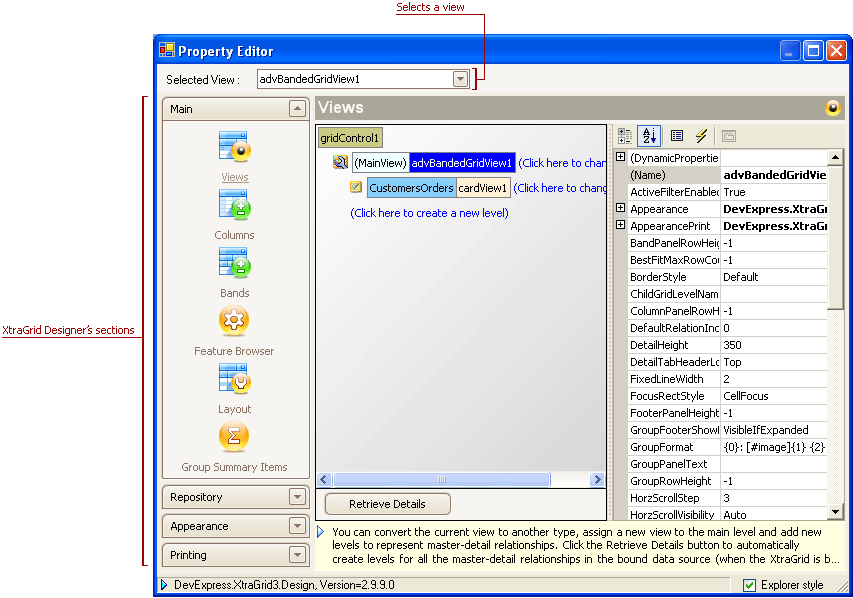Open Group Summary Items sigma icon
This screenshot has height=598, width=853.
pyautogui.click(x=234, y=437)
